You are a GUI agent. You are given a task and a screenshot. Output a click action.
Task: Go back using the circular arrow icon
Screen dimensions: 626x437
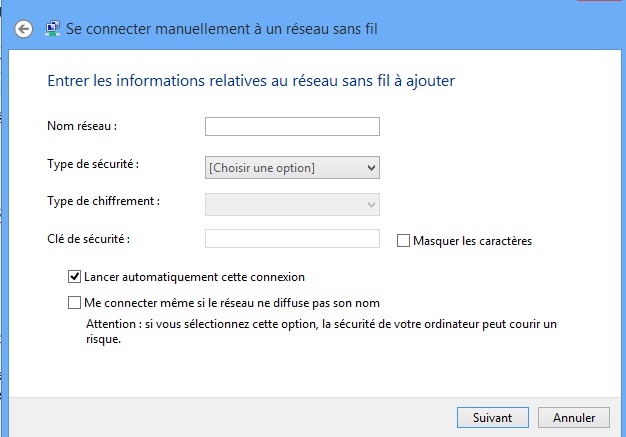click(24, 29)
